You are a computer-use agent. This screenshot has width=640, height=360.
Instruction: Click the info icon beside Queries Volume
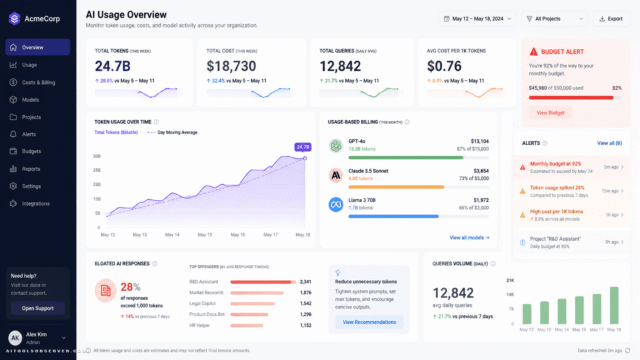pyautogui.click(x=493, y=264)
